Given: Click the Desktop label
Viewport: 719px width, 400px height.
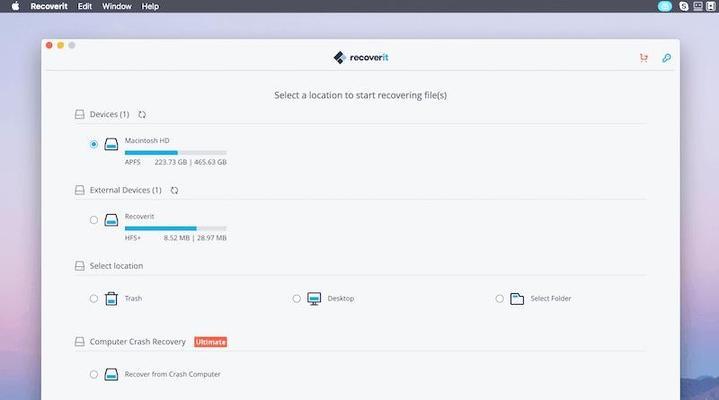Looking at the screenshot, I should pos(341,299).
